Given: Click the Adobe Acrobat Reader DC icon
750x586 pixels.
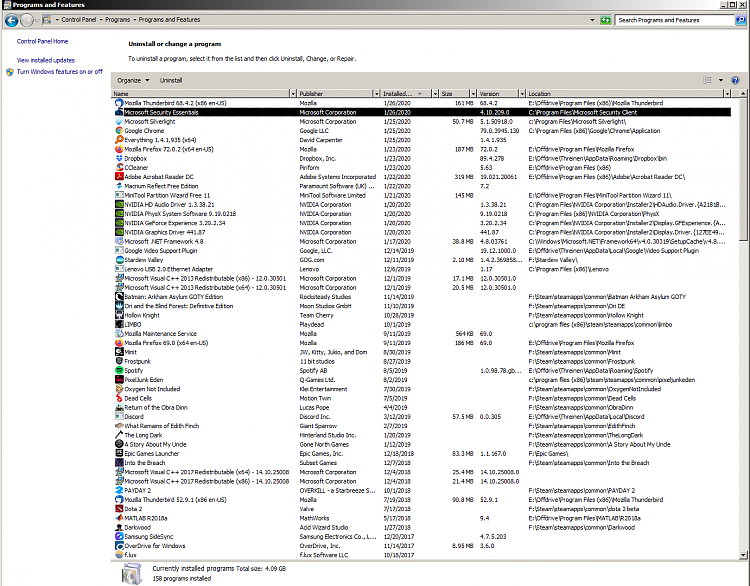Looking at the screenshot, I should [x=119, y=177].
